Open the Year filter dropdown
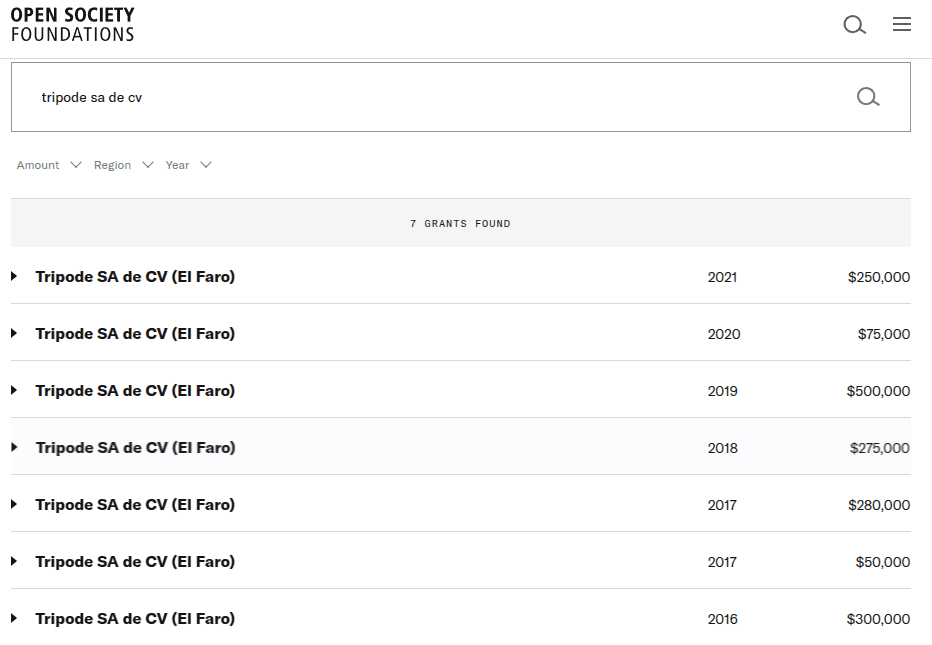 pyautogui.click(x=188, y=165)
